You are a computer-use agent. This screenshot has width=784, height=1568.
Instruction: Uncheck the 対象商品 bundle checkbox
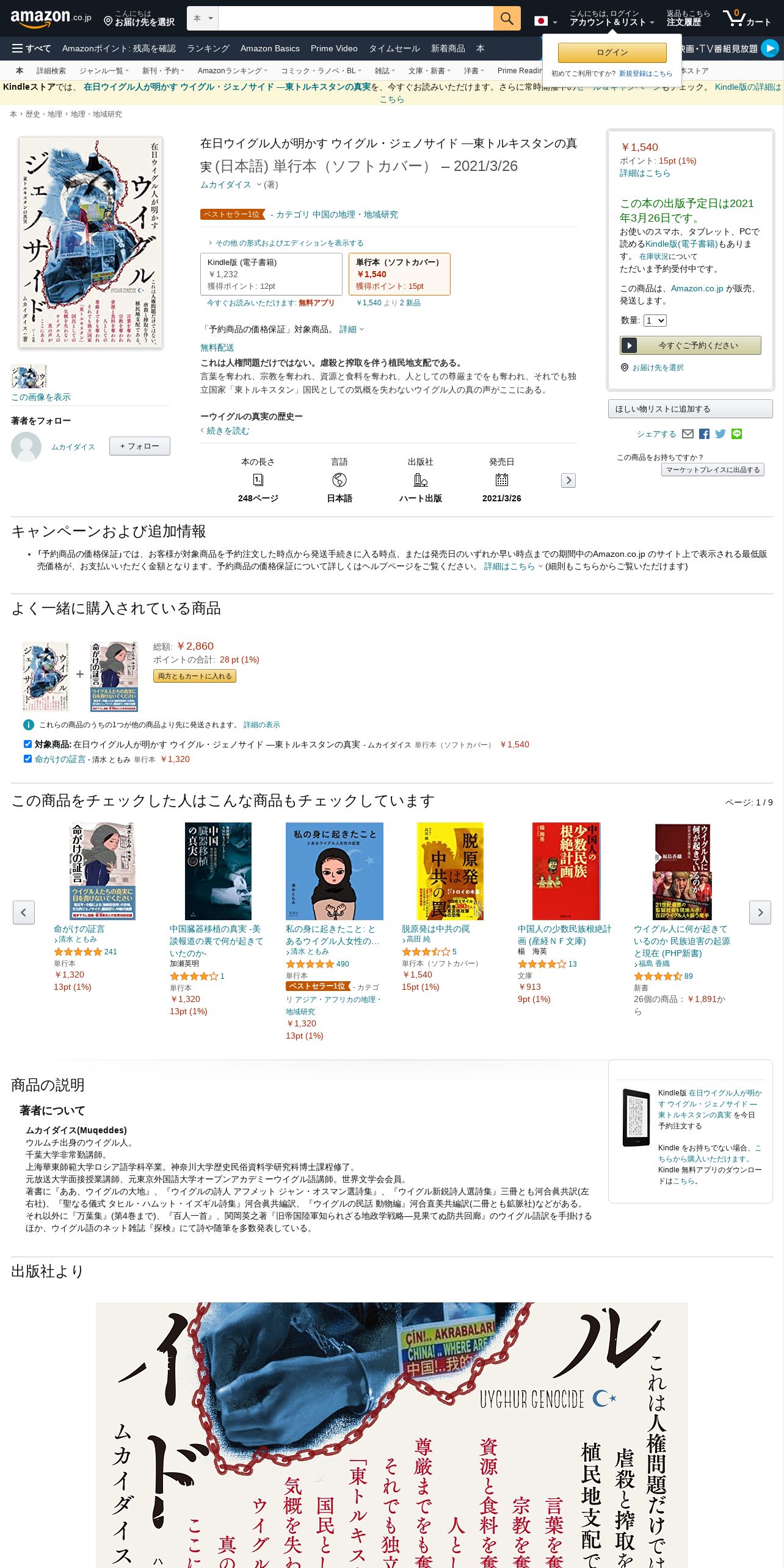click(x=27, y=744)
